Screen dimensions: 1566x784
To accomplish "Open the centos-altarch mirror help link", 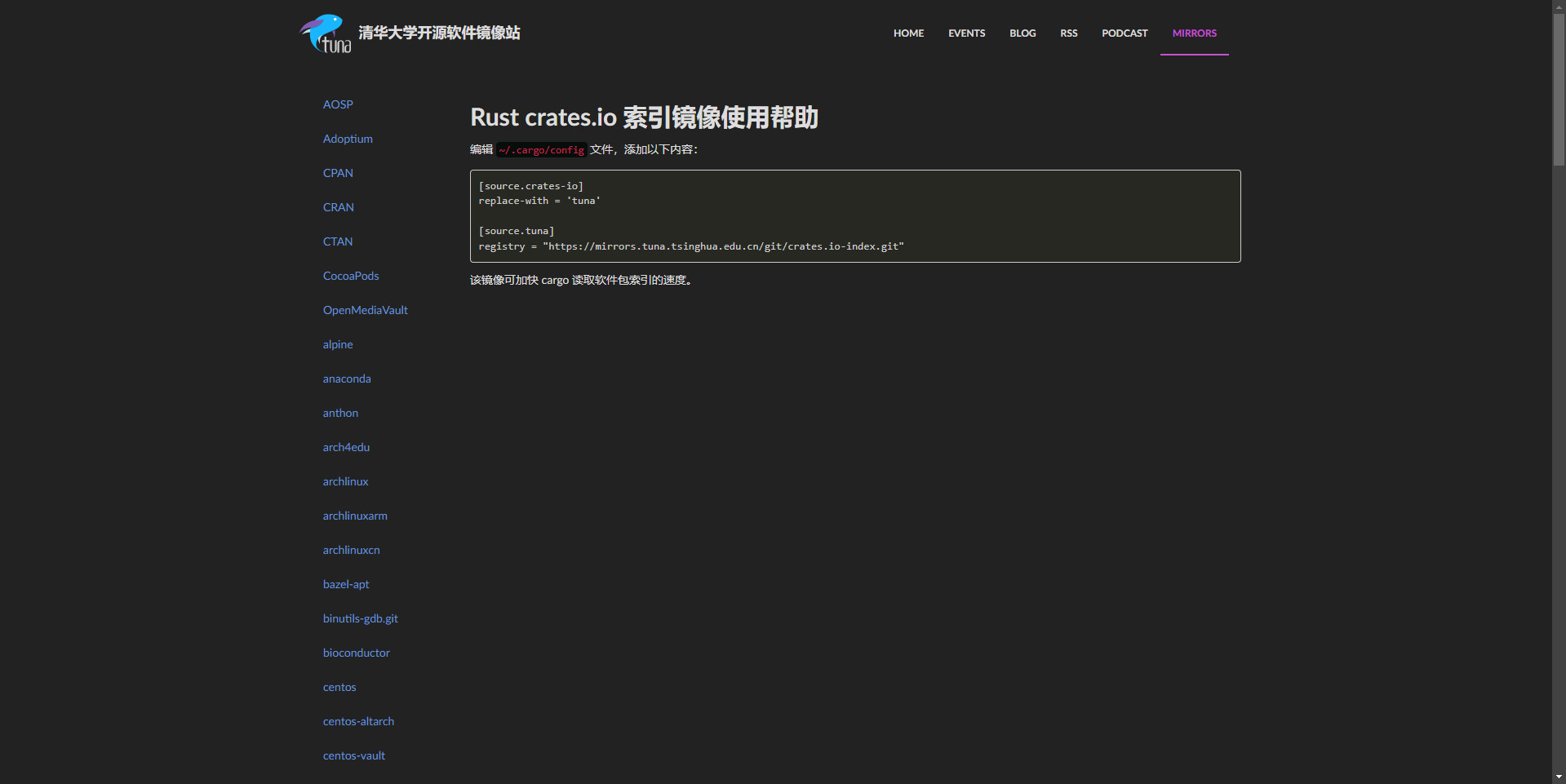I will [x=358, y=721].
